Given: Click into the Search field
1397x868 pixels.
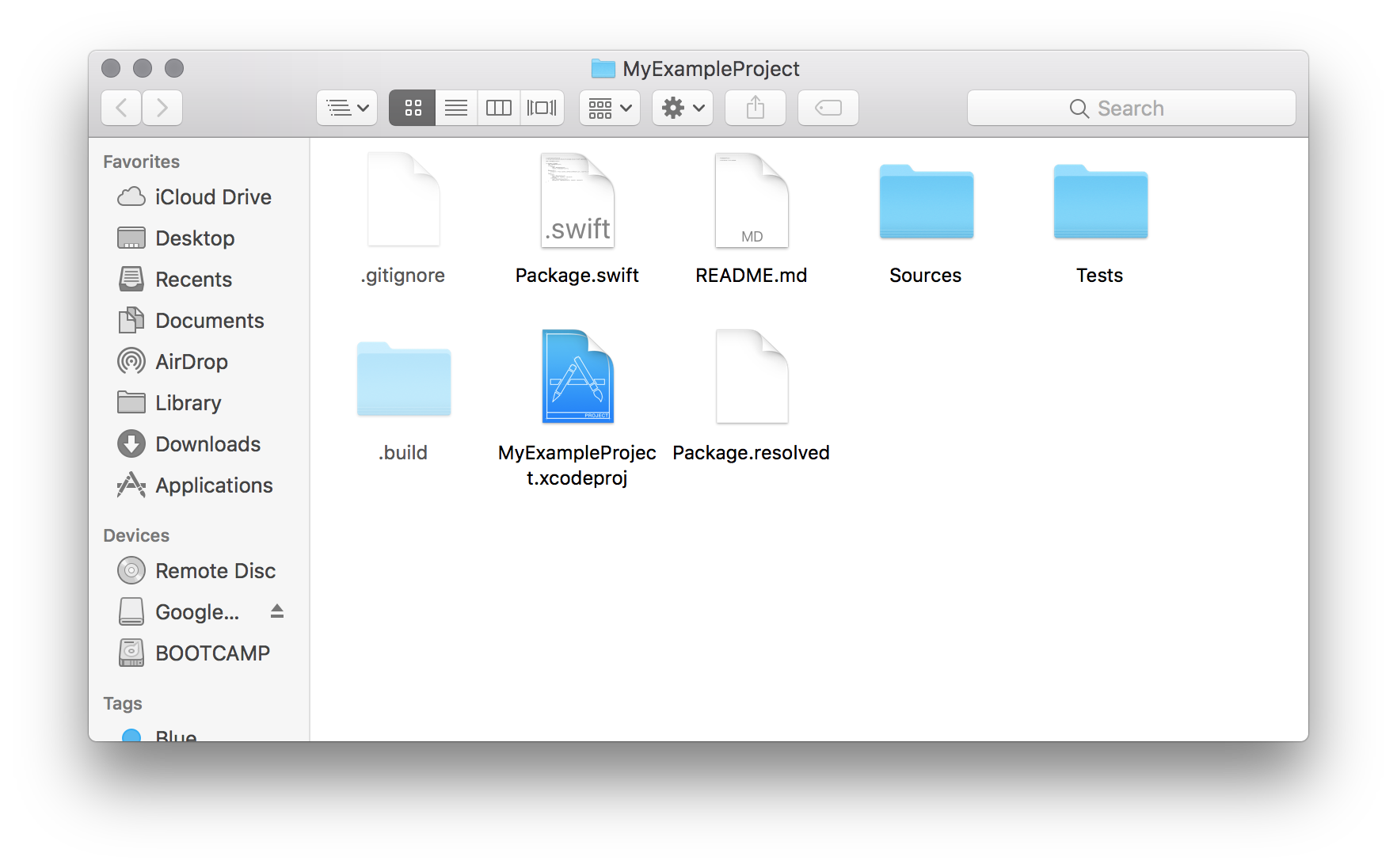Looking at the screenshot, I should click(x=1131, y=108).
